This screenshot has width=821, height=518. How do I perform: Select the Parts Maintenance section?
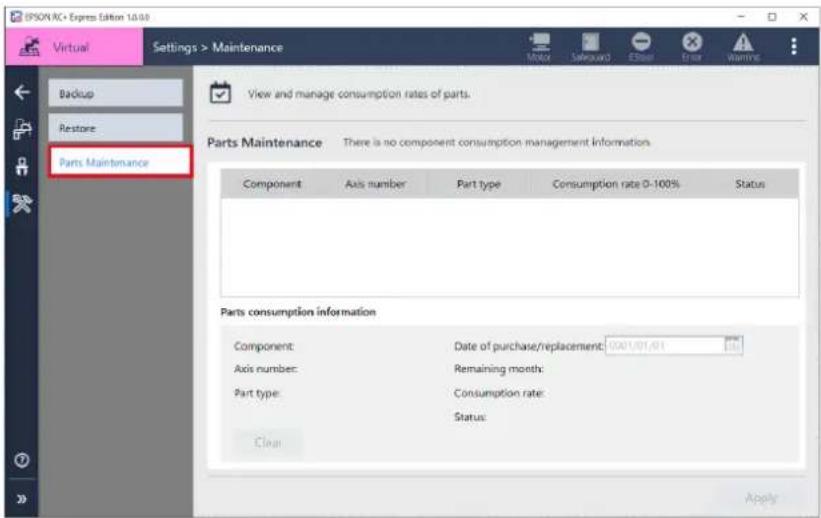tap(120, 162)
